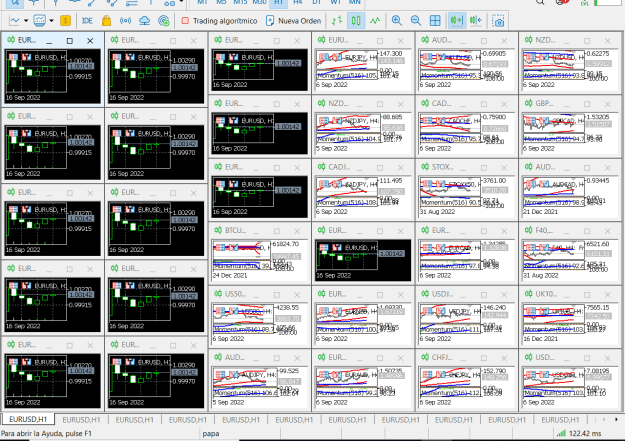This screenshot has height=441, width=625.
Task: Click chart icon in USDJ... window title
Action: click(425, 294)
